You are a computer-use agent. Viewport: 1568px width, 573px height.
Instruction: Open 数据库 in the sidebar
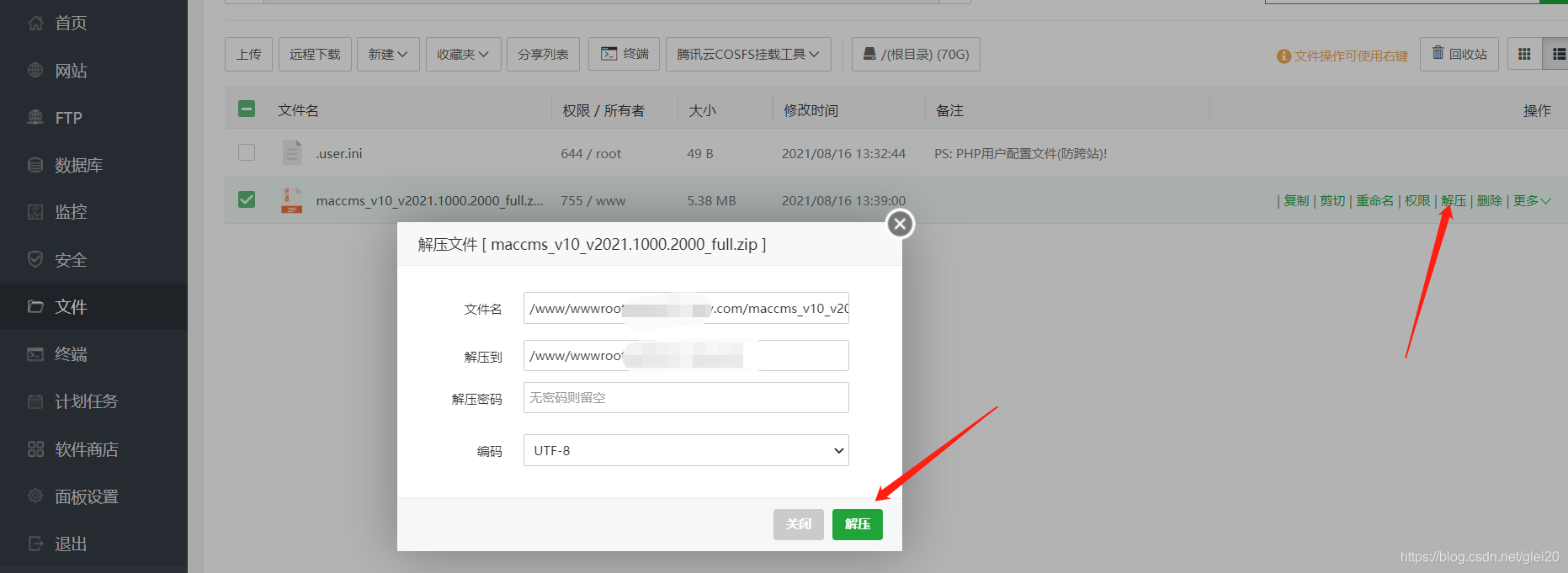[78, 166]
